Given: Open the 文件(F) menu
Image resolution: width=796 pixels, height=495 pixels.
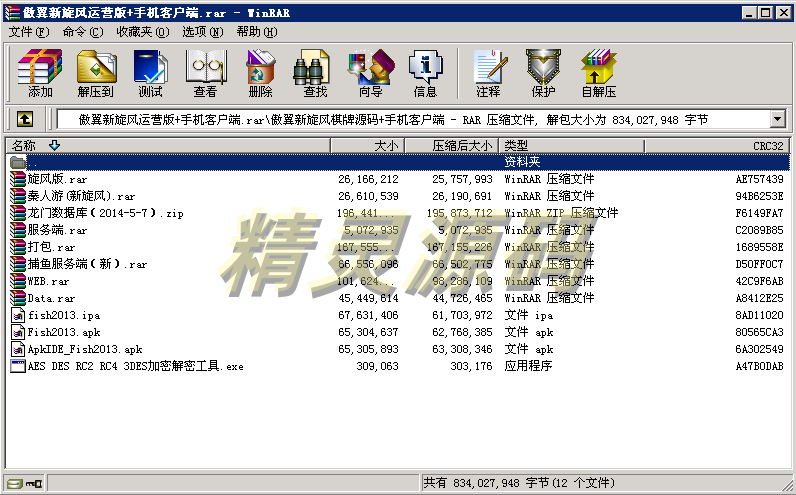Looking at the screenshot, I should (29, 32).
